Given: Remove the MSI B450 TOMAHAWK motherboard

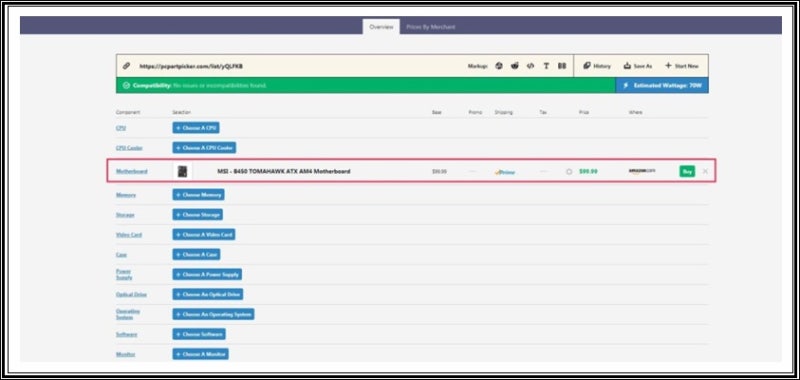Looking at the screenshot, I should pos(705,171).
